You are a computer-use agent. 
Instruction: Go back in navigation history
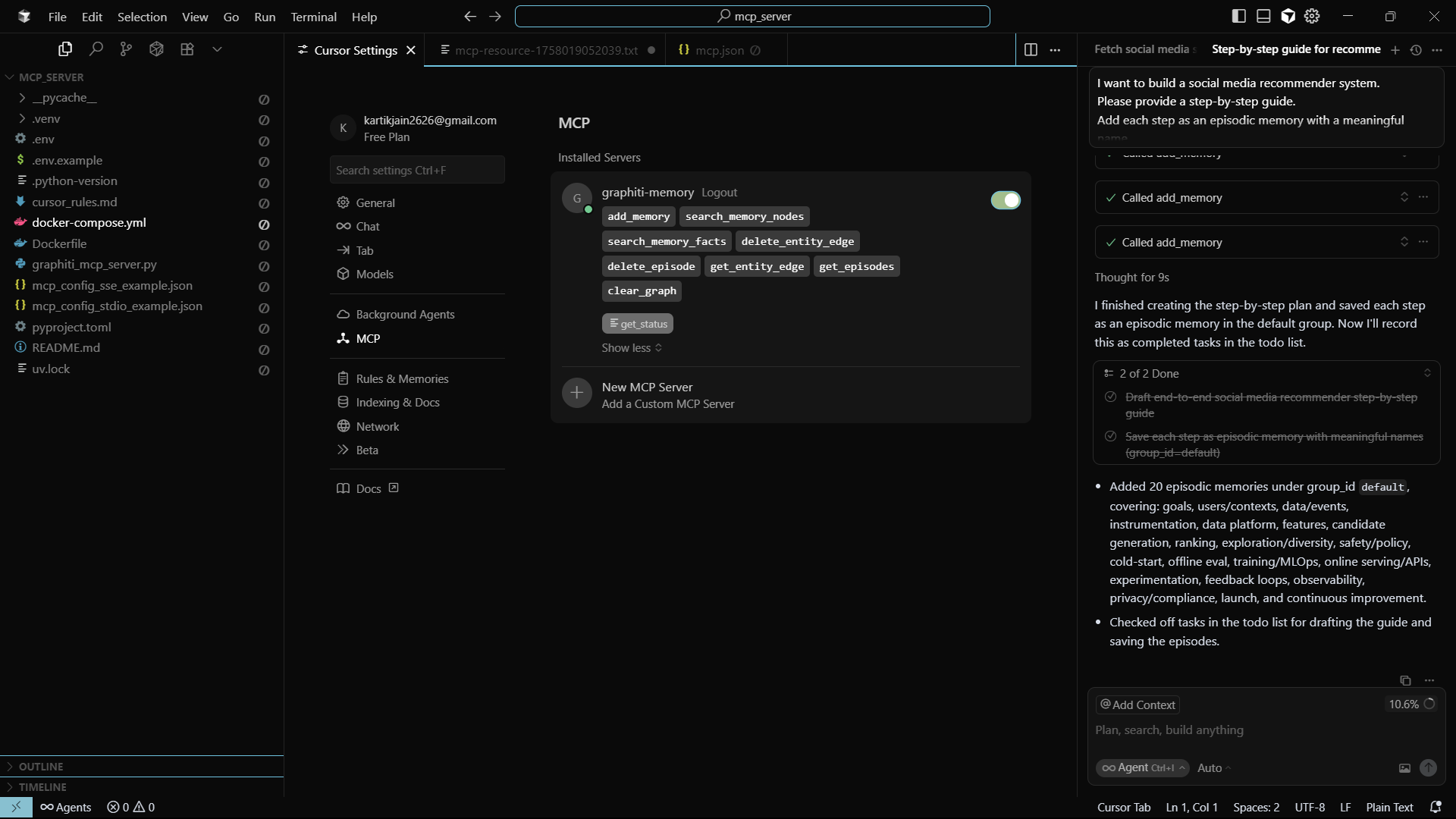click(x=470, y=17)
